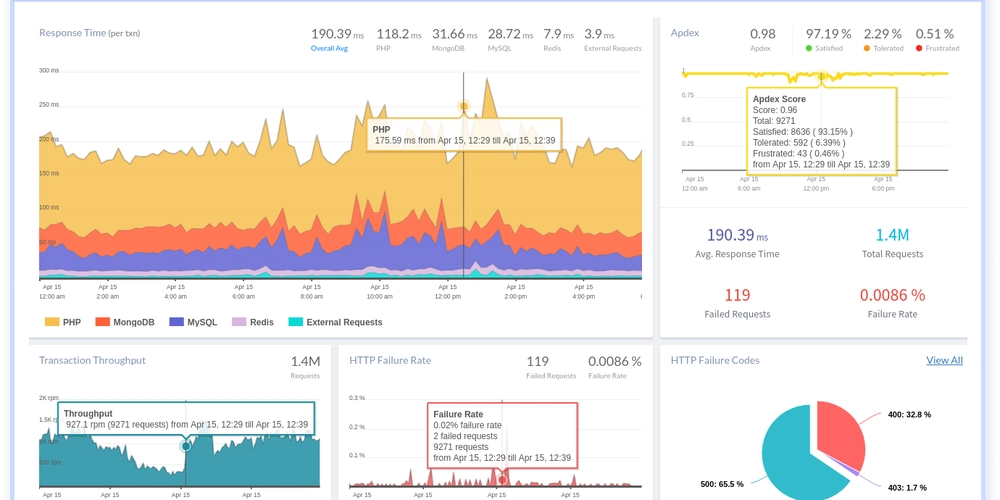Click the Transaction Throughput panel title
Screen dimensions: 1000x500
[92, 360]
